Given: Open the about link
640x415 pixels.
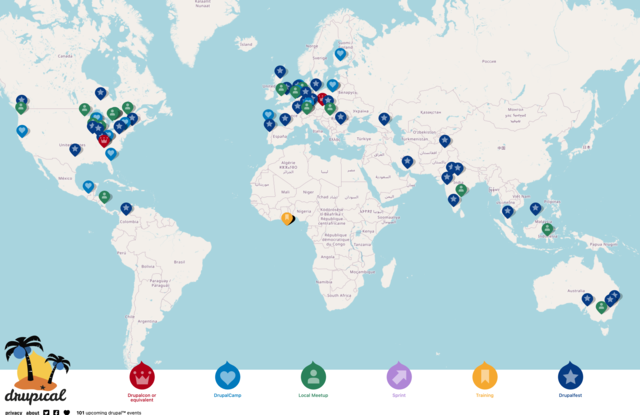Looking at the screenshot, I should pyautogui.click(x=33, y=413).
